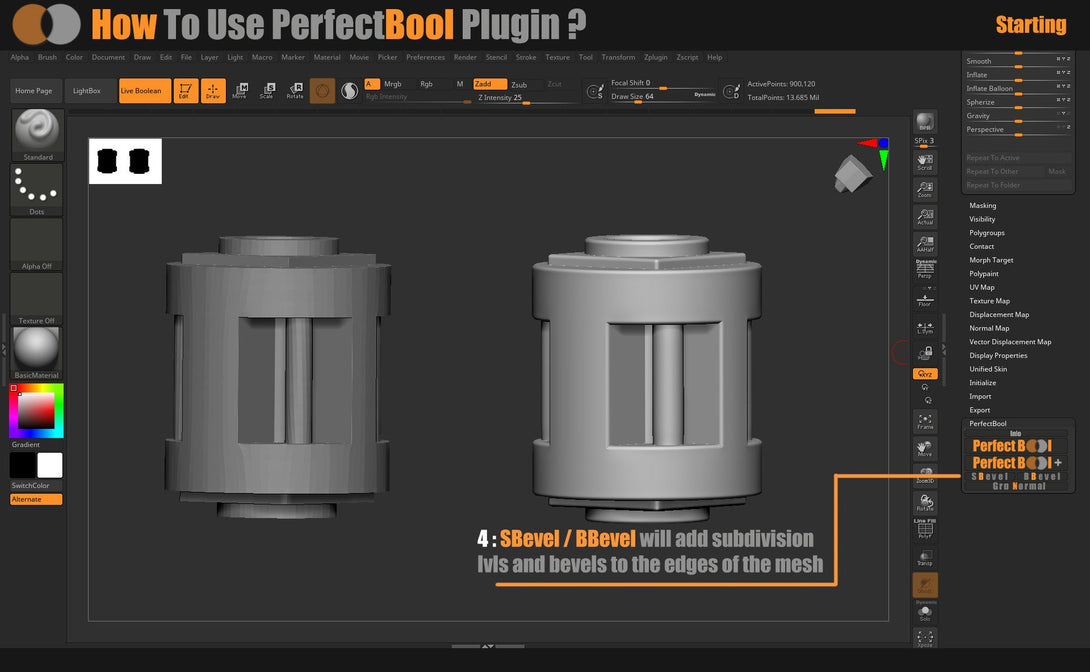Click the Alpha Off slot
Screen dimensions: 1090x672
(36, 245)
